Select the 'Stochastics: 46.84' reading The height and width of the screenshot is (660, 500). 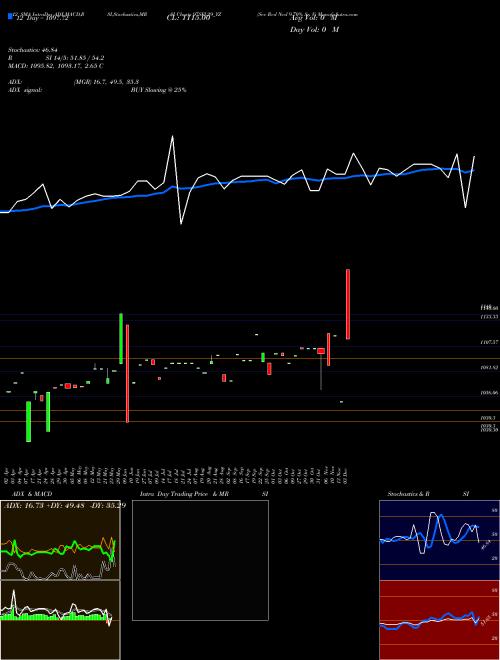pyautogui.click(x=32, y=51)
